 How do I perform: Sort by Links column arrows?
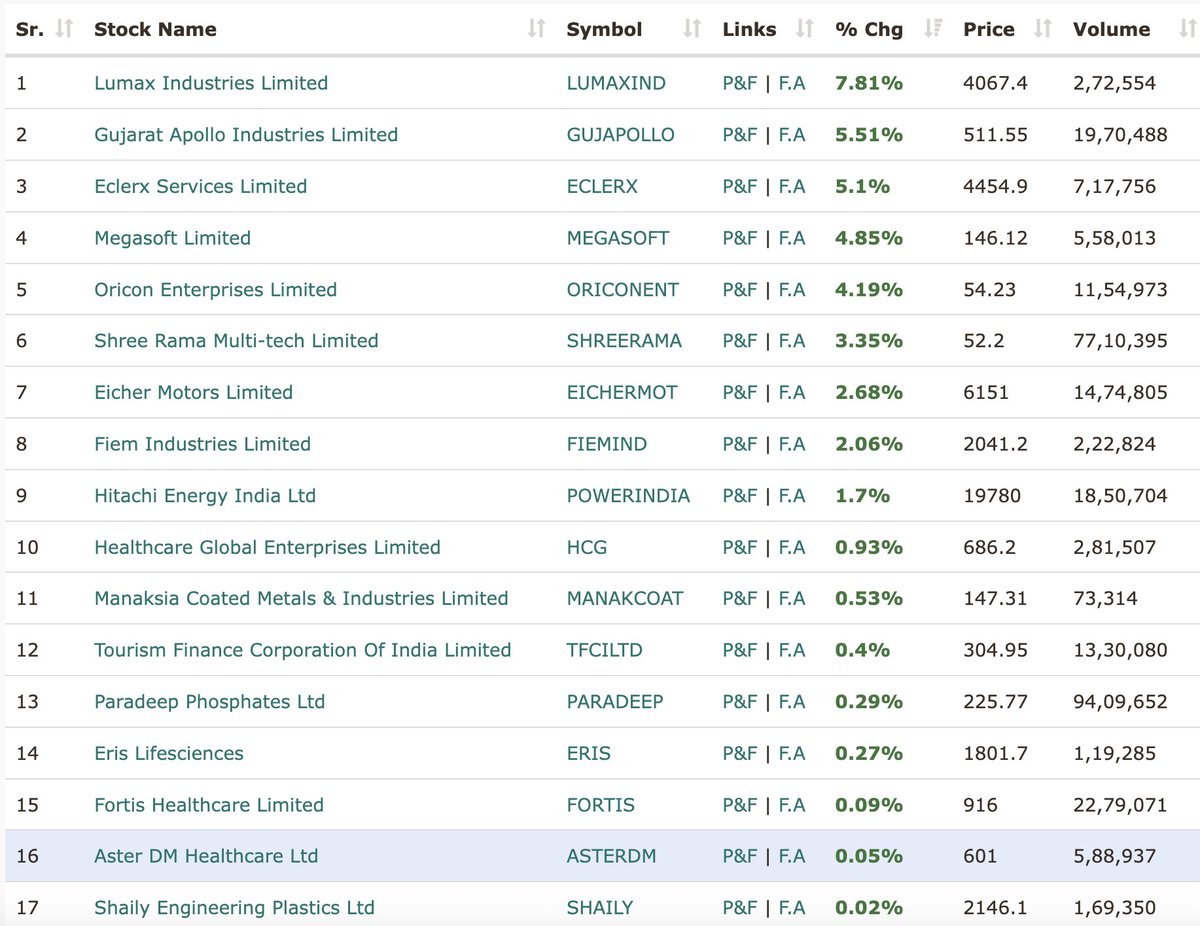[805, 30]
